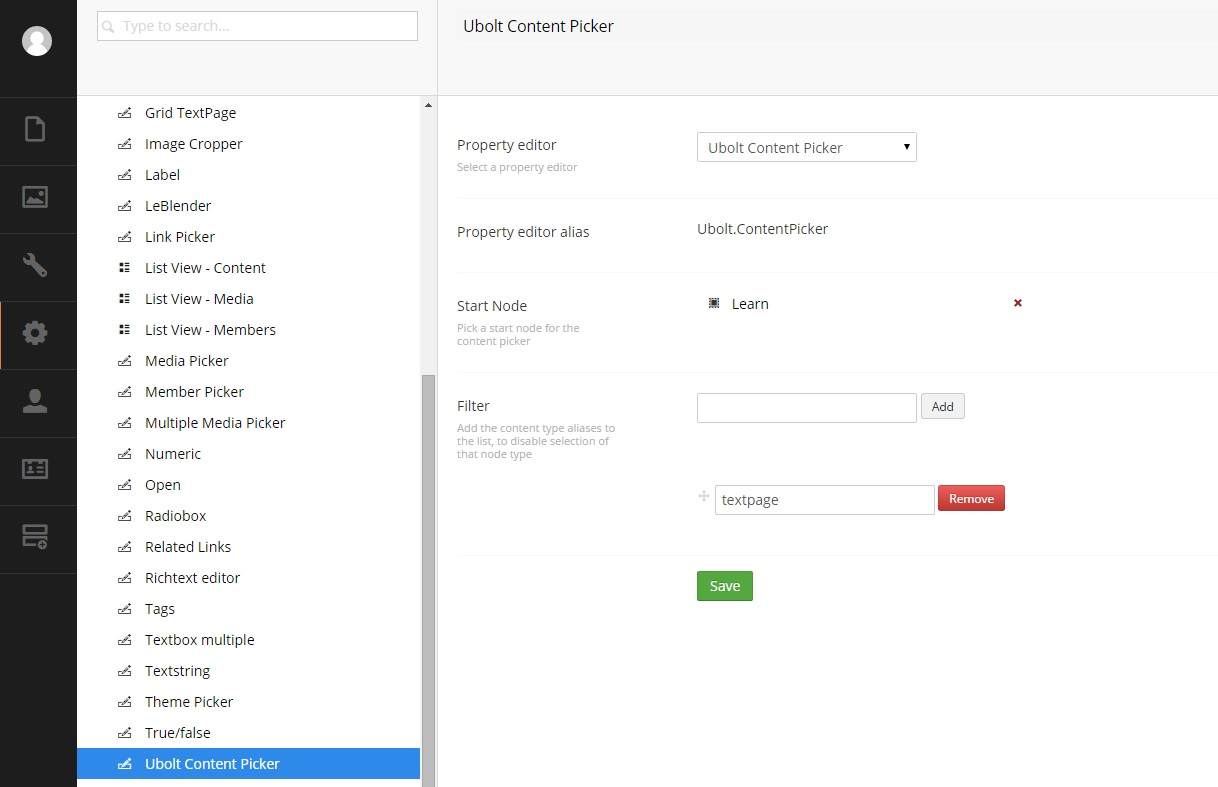Open the Content section document icon
This screenshot has width=1218, height=787.
pos(35,130)
